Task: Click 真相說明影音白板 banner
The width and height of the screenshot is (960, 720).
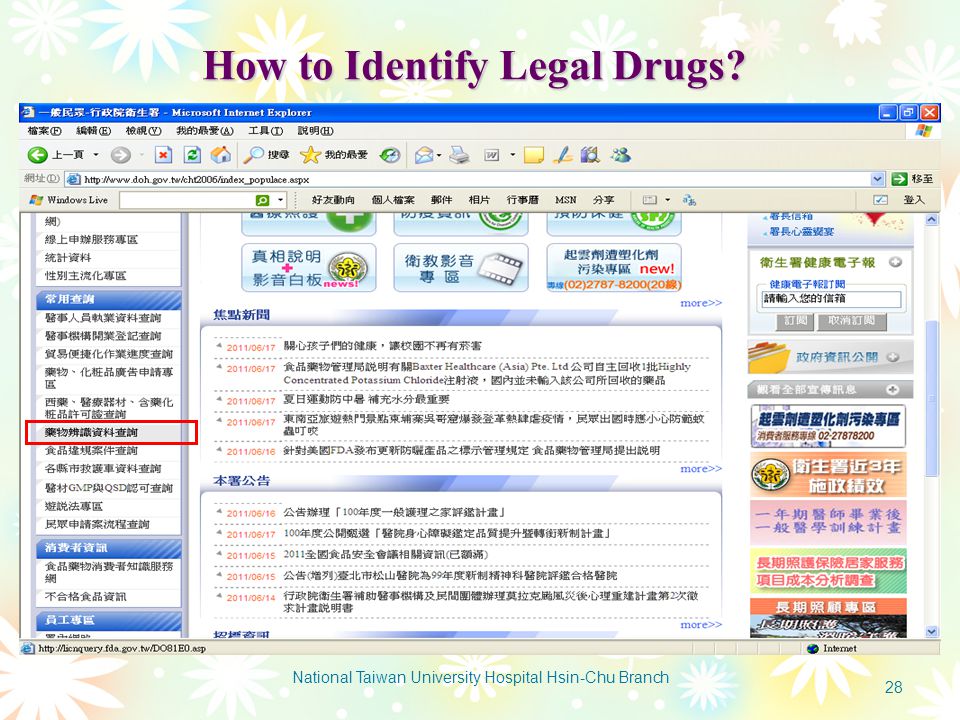Action: coord(309,268)
